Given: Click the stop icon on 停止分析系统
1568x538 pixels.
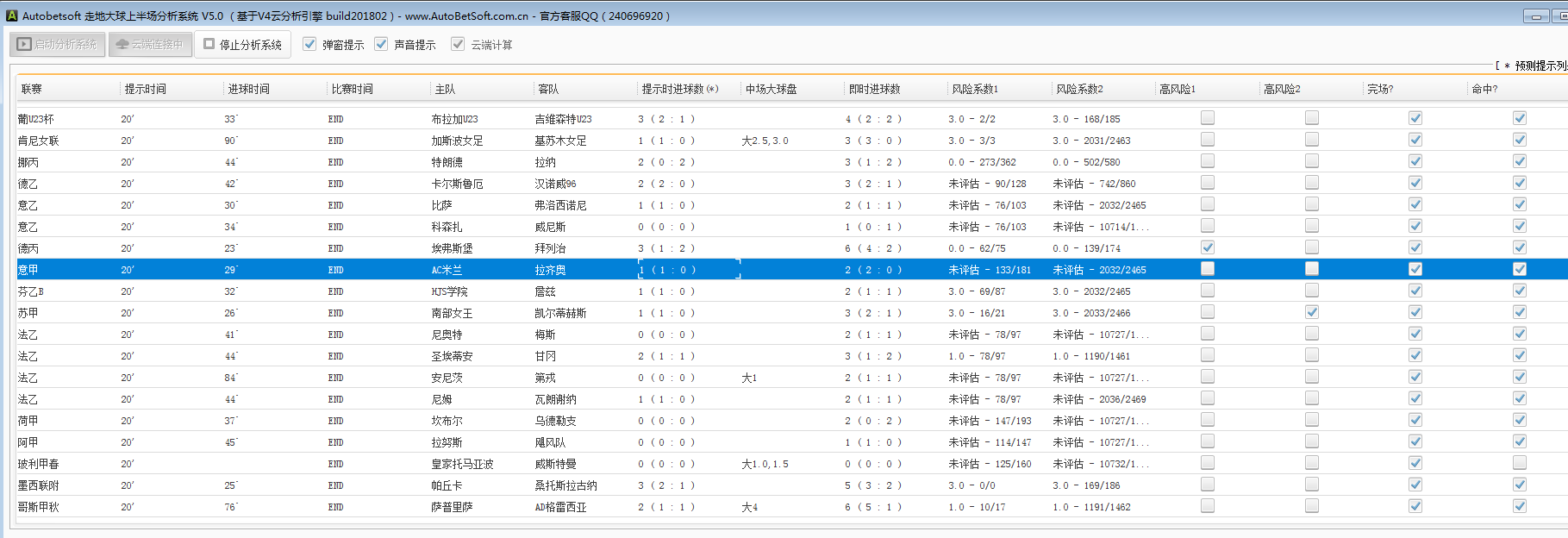Looking at the screenshot, I should click(x=209, y=44).
